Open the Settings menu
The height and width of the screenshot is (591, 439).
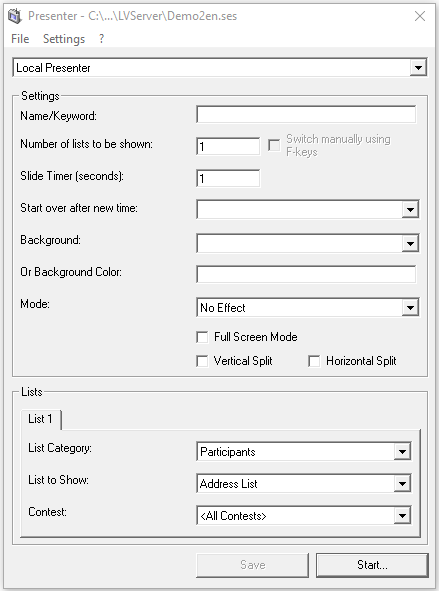click(64, 39)
